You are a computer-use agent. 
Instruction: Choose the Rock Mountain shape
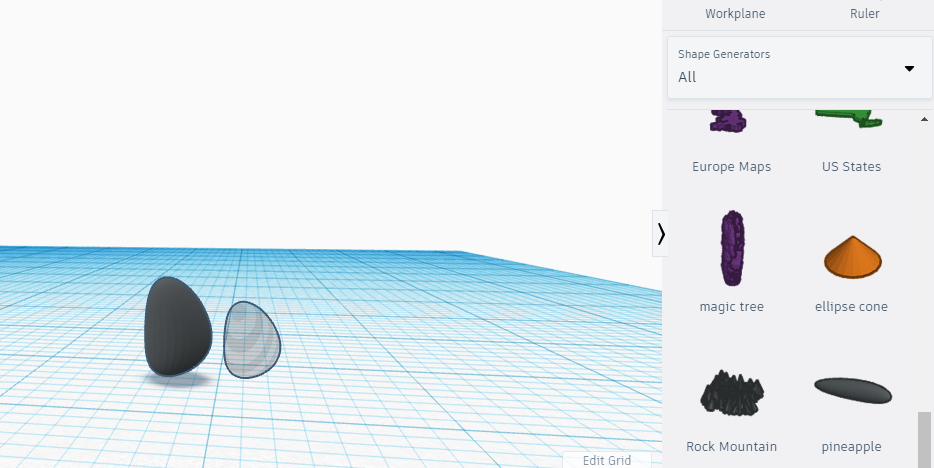click(731, 391)
